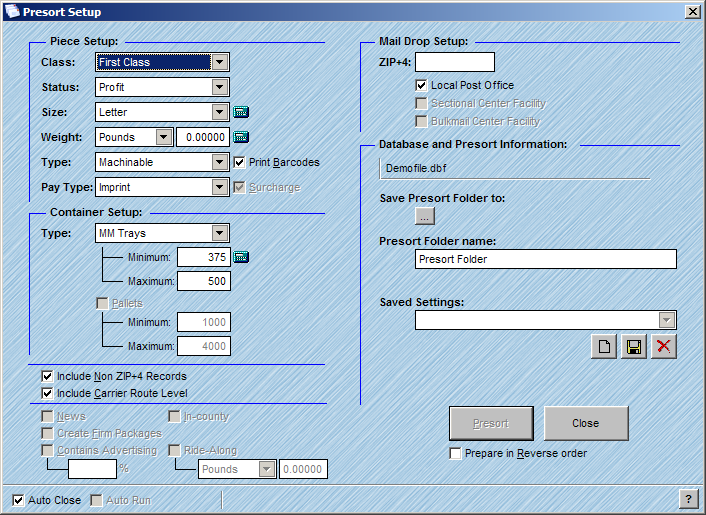Uncheck Local Post Office
706x515 pixels.
pos(421,85)
